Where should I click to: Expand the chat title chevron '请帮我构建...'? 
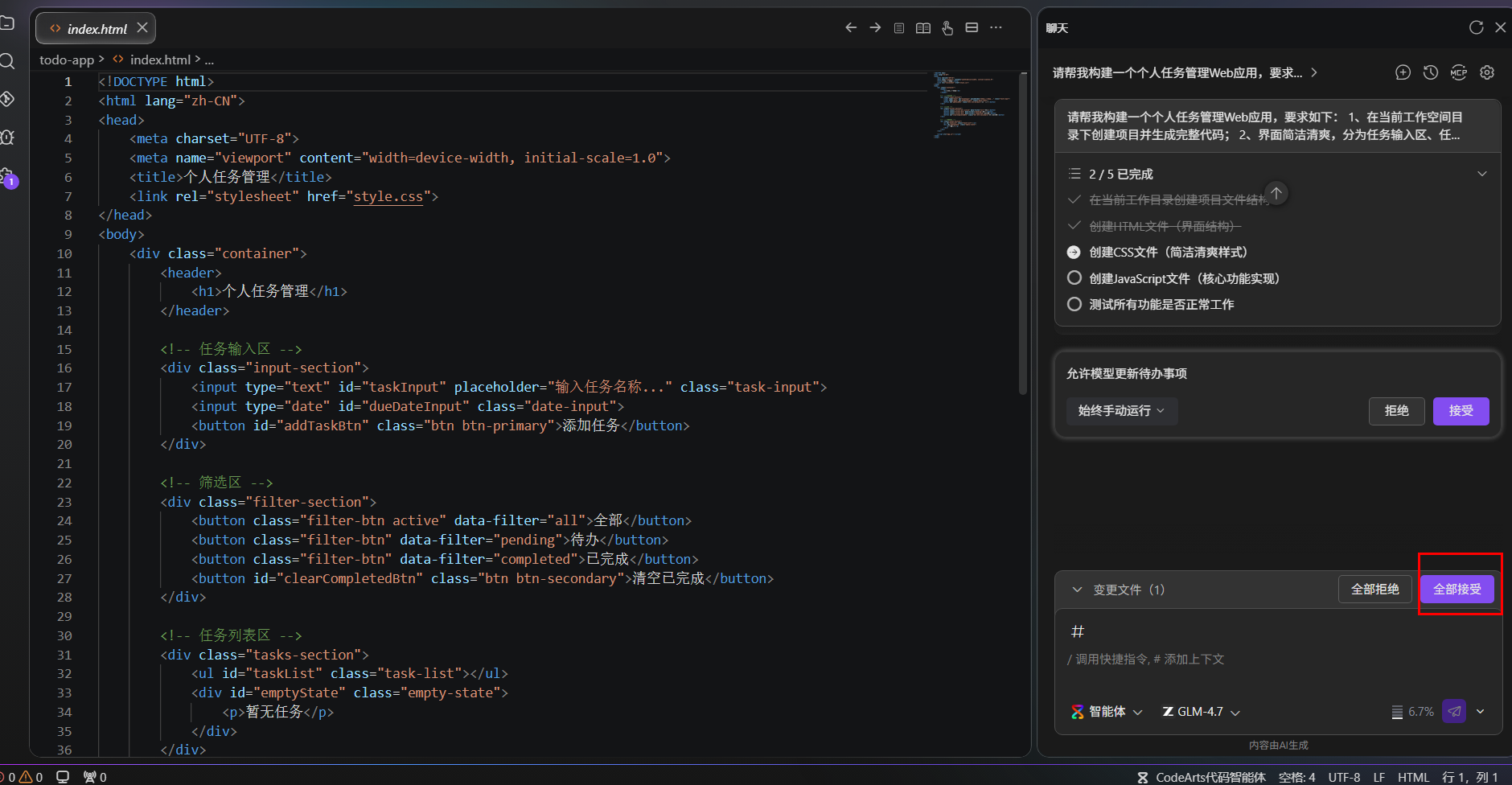[1314, 72]
